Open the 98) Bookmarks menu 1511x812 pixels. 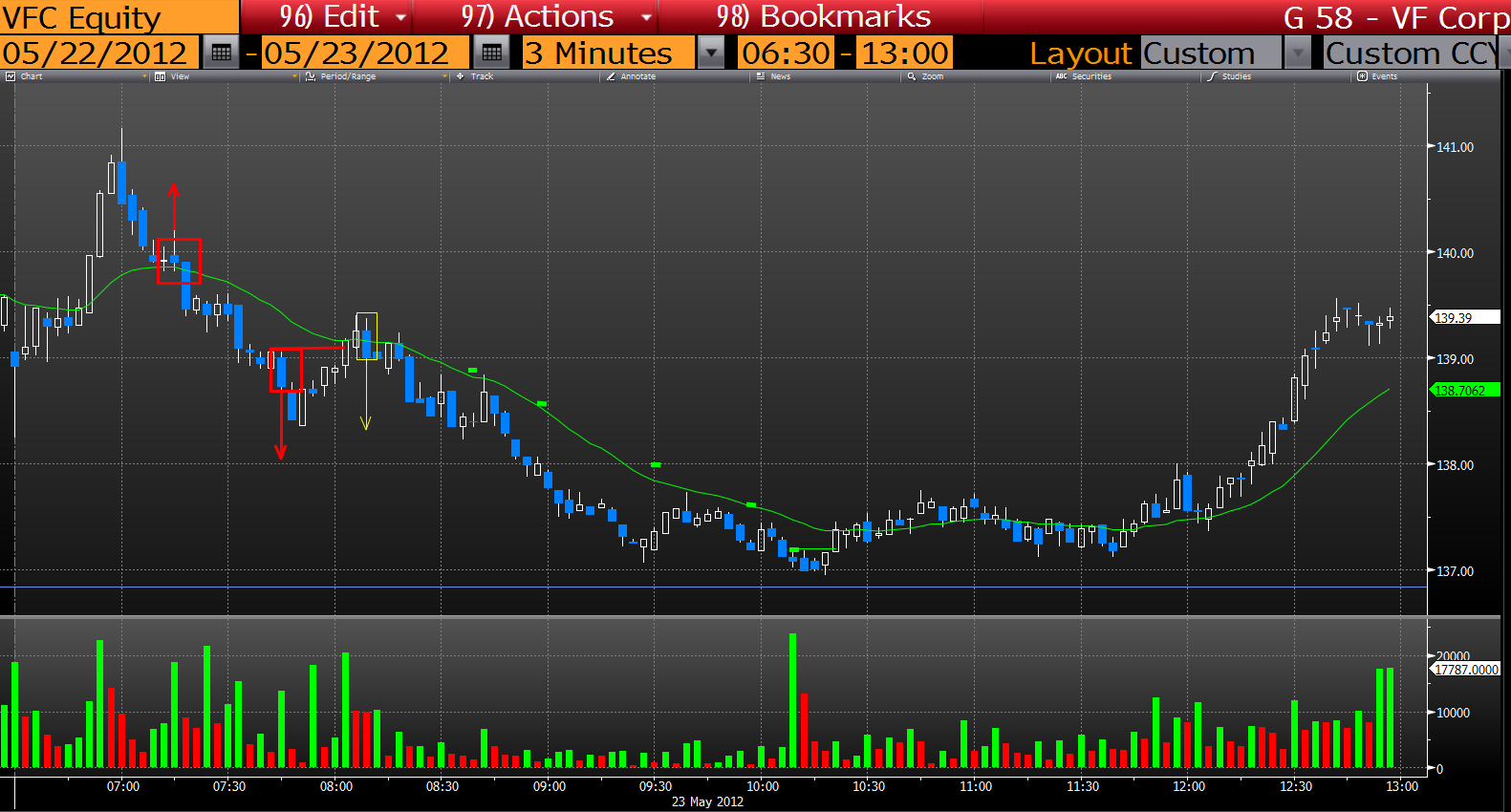(x=823, y=16)
